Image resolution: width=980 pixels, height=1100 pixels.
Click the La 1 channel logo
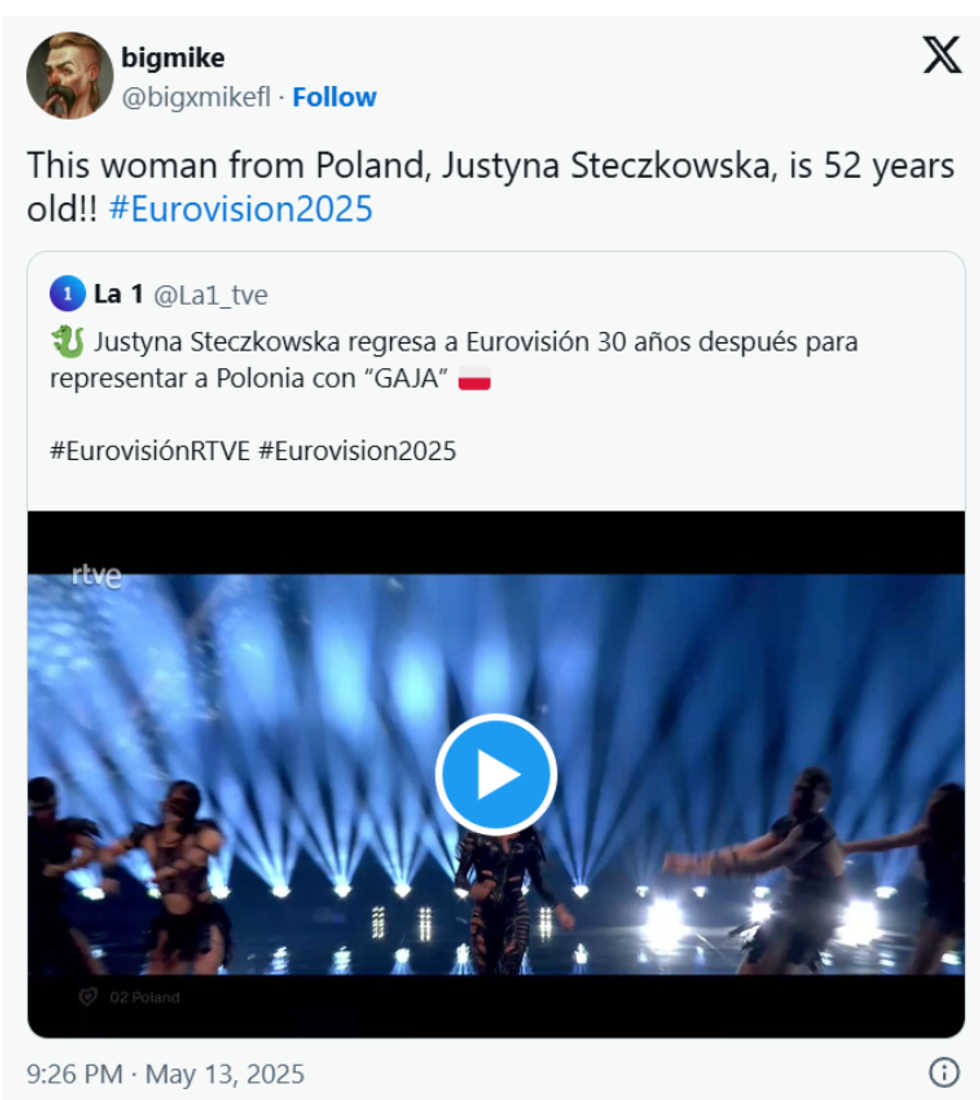(x=67, y=295)
